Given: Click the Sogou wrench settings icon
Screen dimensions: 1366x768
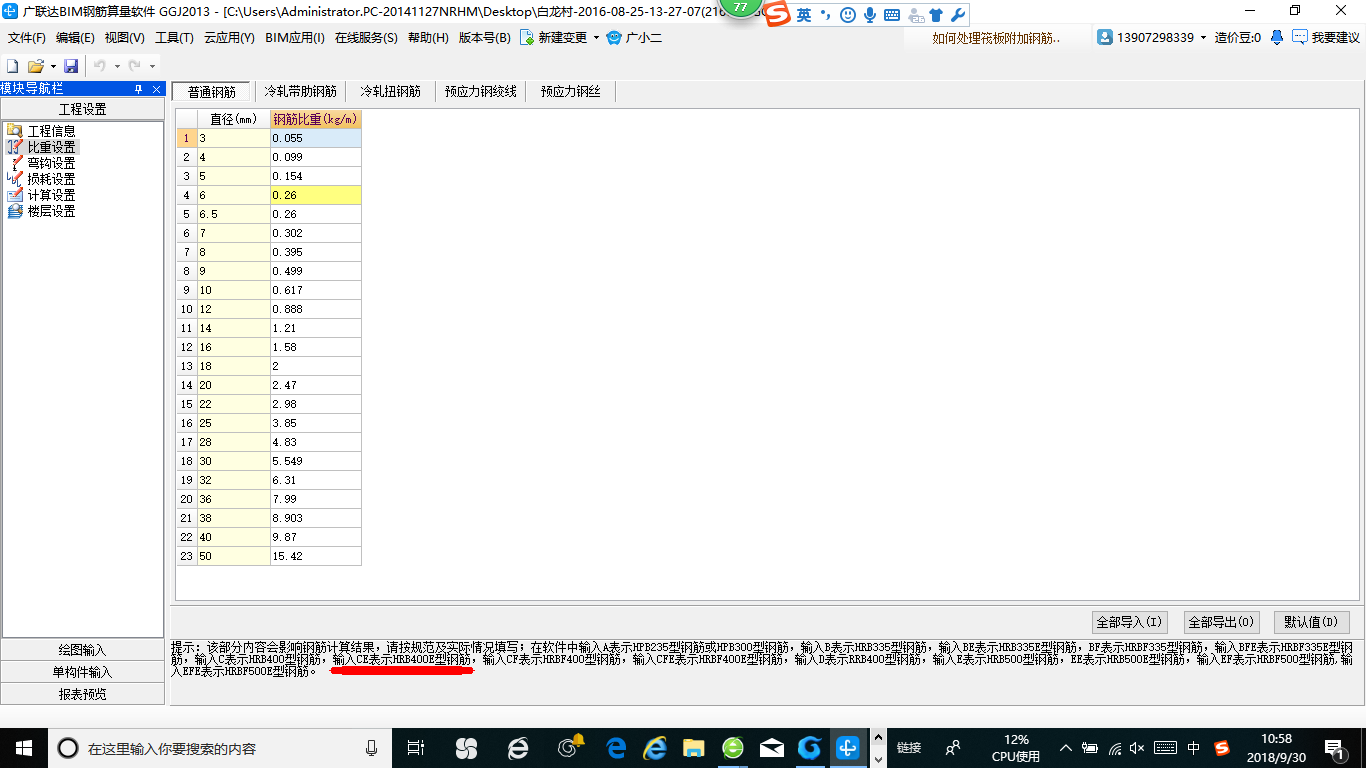Looking at the screenshot, I should (957, 15).
